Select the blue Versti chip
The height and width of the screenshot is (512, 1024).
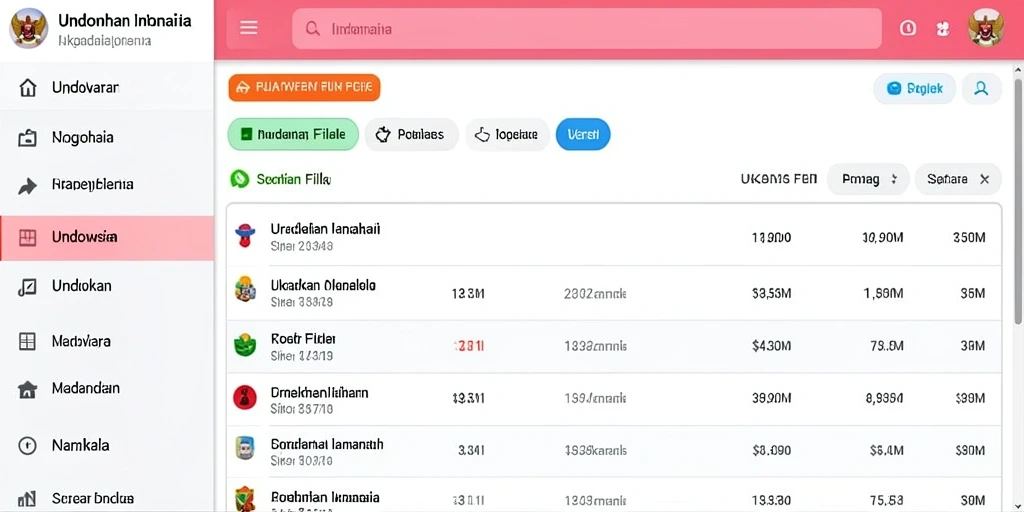click(x=583, y=135)
